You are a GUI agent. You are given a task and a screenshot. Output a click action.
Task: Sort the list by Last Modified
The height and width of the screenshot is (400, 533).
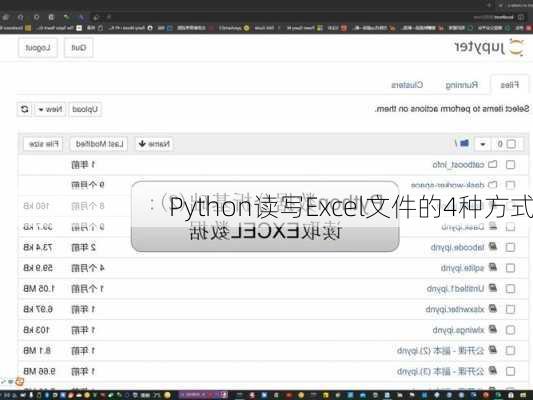(x=99, y=144)
